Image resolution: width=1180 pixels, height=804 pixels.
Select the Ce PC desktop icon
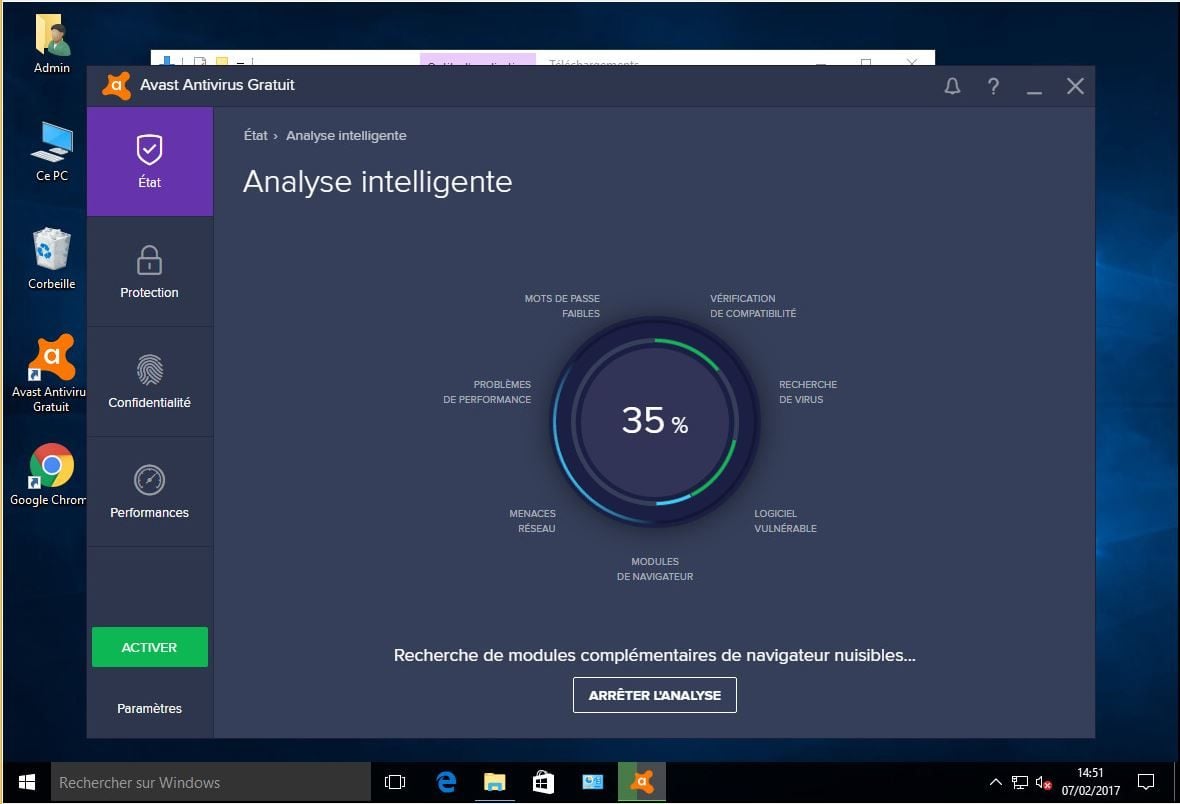point(52,151)
